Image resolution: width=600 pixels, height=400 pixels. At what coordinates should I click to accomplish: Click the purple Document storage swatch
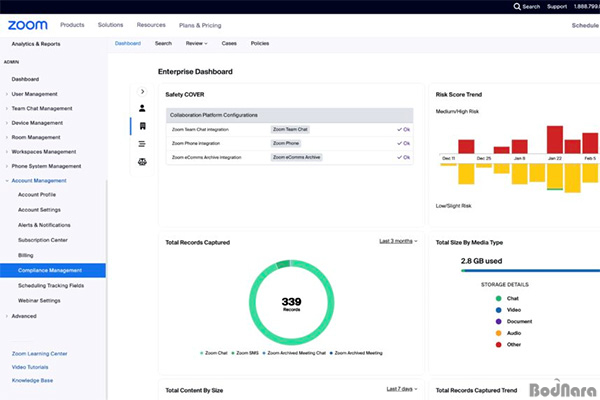click(x=499, y=322)
